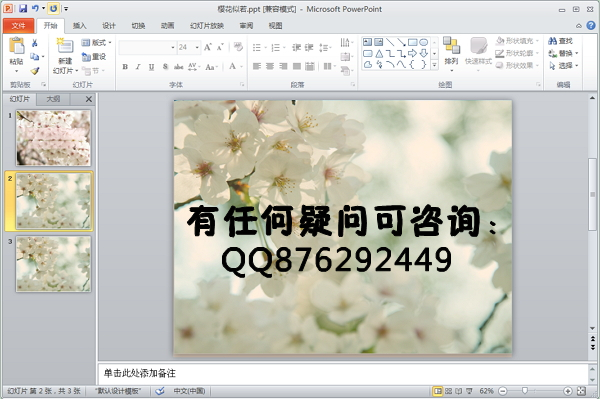600x399 pixels.
Task: Click the Save icon in quick access
Action: click(x=23, y=8)
